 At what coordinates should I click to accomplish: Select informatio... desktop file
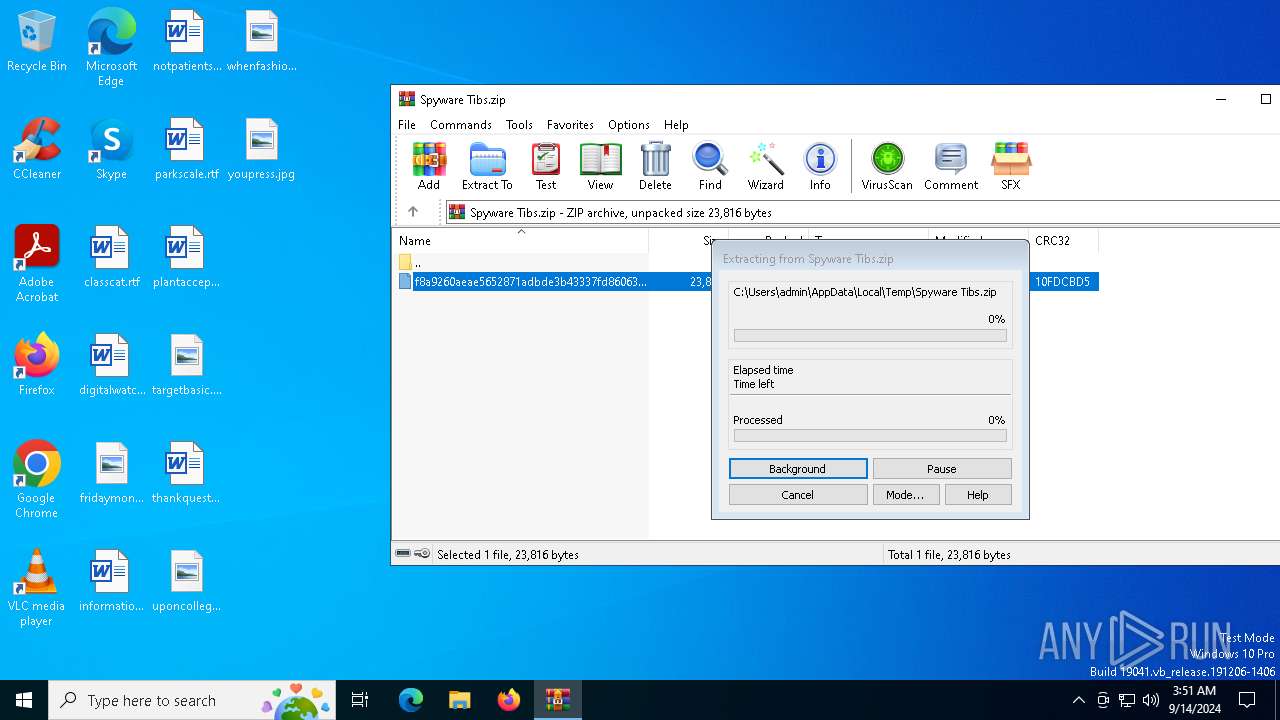click(x=111, y=582)
